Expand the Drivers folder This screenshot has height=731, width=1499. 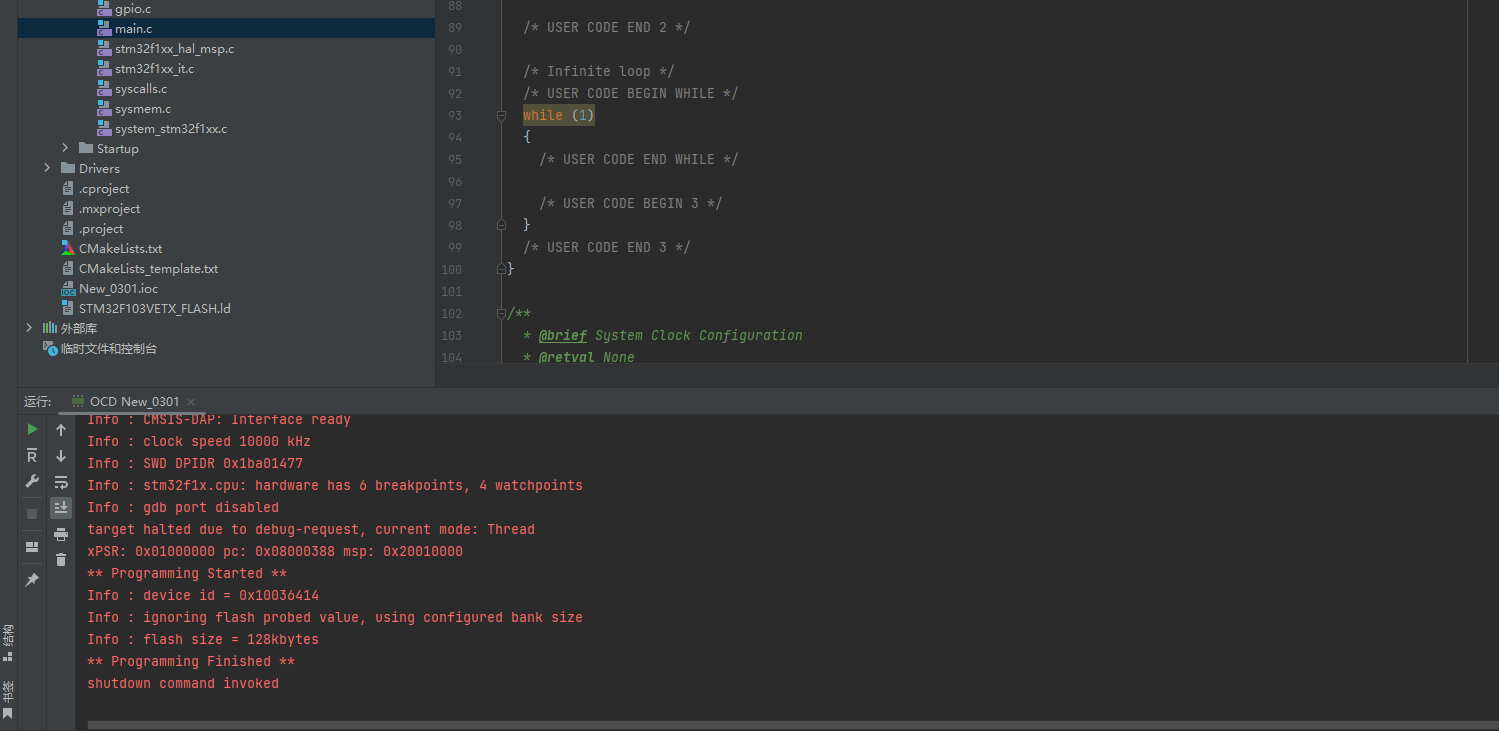point(47,168)
